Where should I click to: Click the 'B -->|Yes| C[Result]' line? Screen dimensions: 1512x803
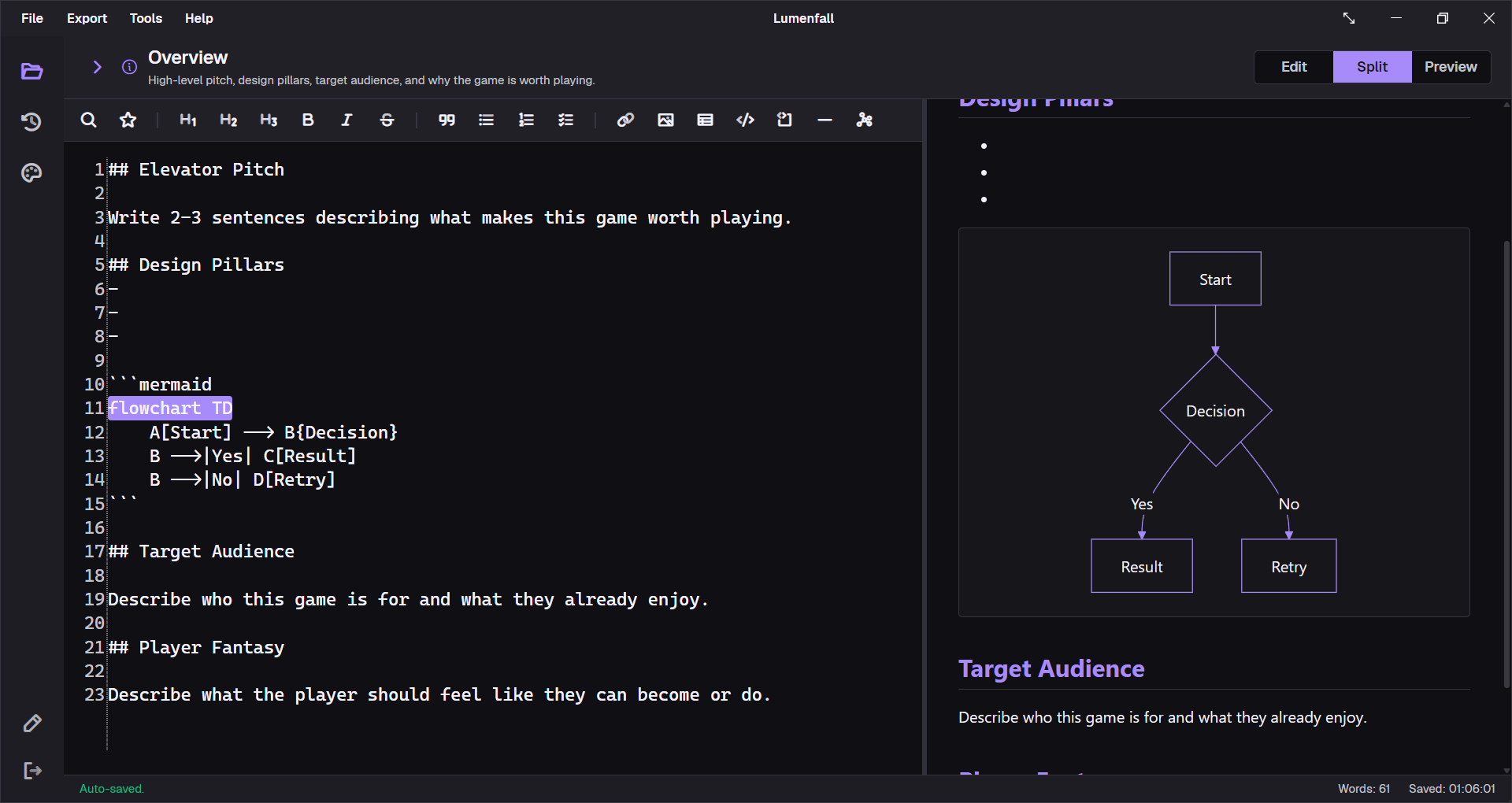(x=253, y=456)
